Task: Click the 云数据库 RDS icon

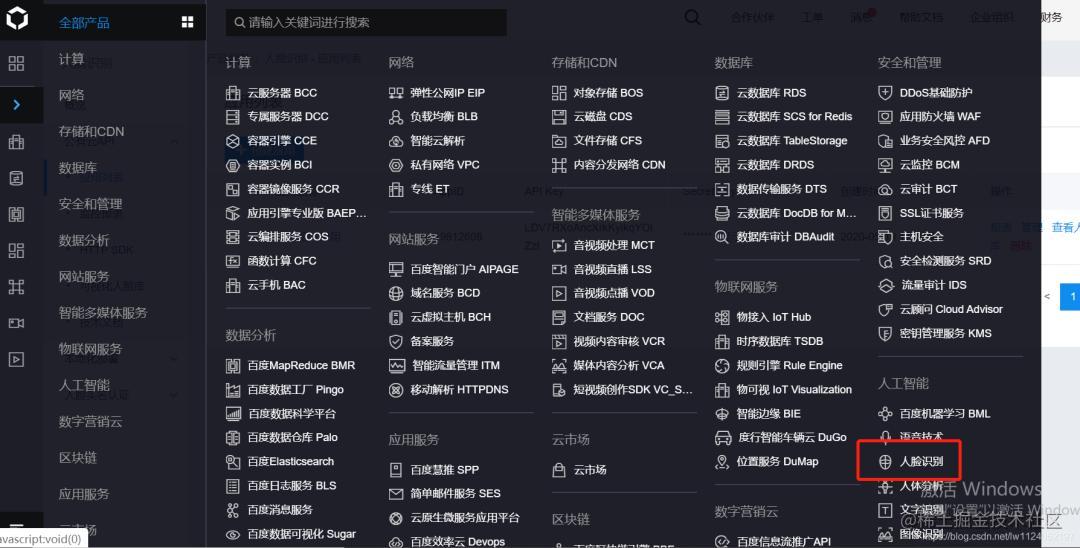Action: click(x=722, y=93)
